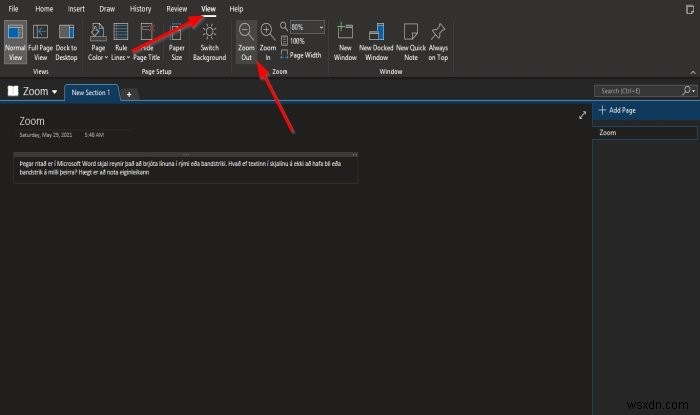Click the notebook icon beside Zoom
Screen dimensions: 700x415
click(13, 91)
